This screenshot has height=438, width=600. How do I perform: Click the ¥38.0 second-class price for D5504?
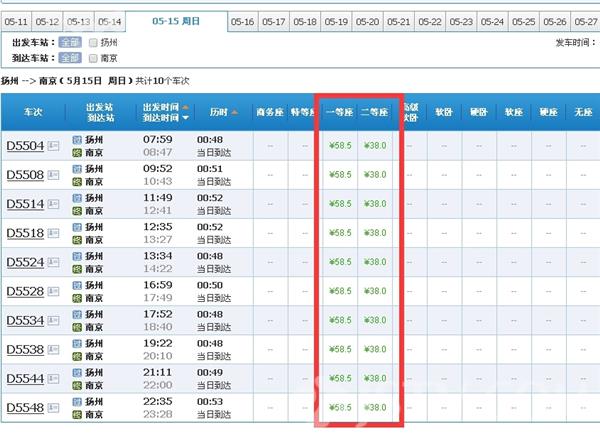click(x=377, y=145)
